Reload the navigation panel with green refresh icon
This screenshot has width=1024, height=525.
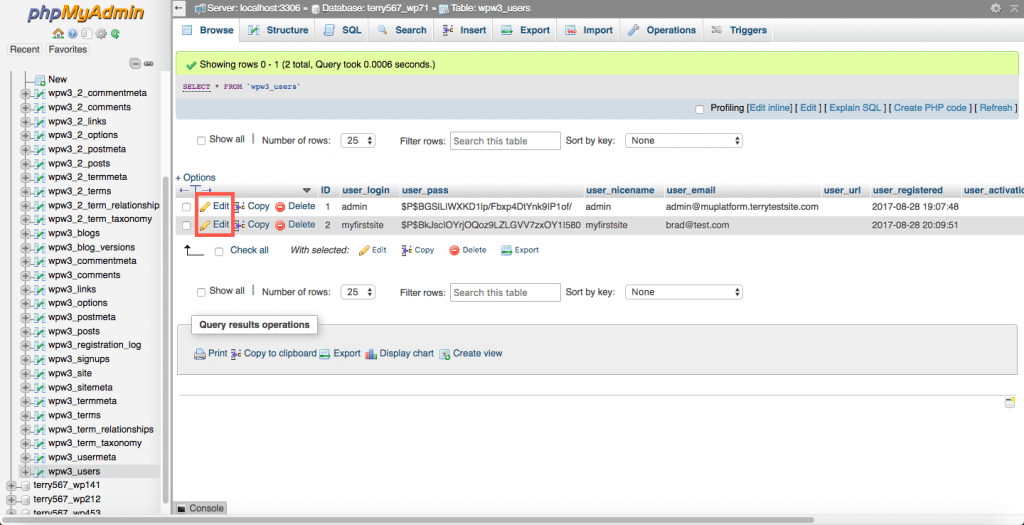click(116, 33)
